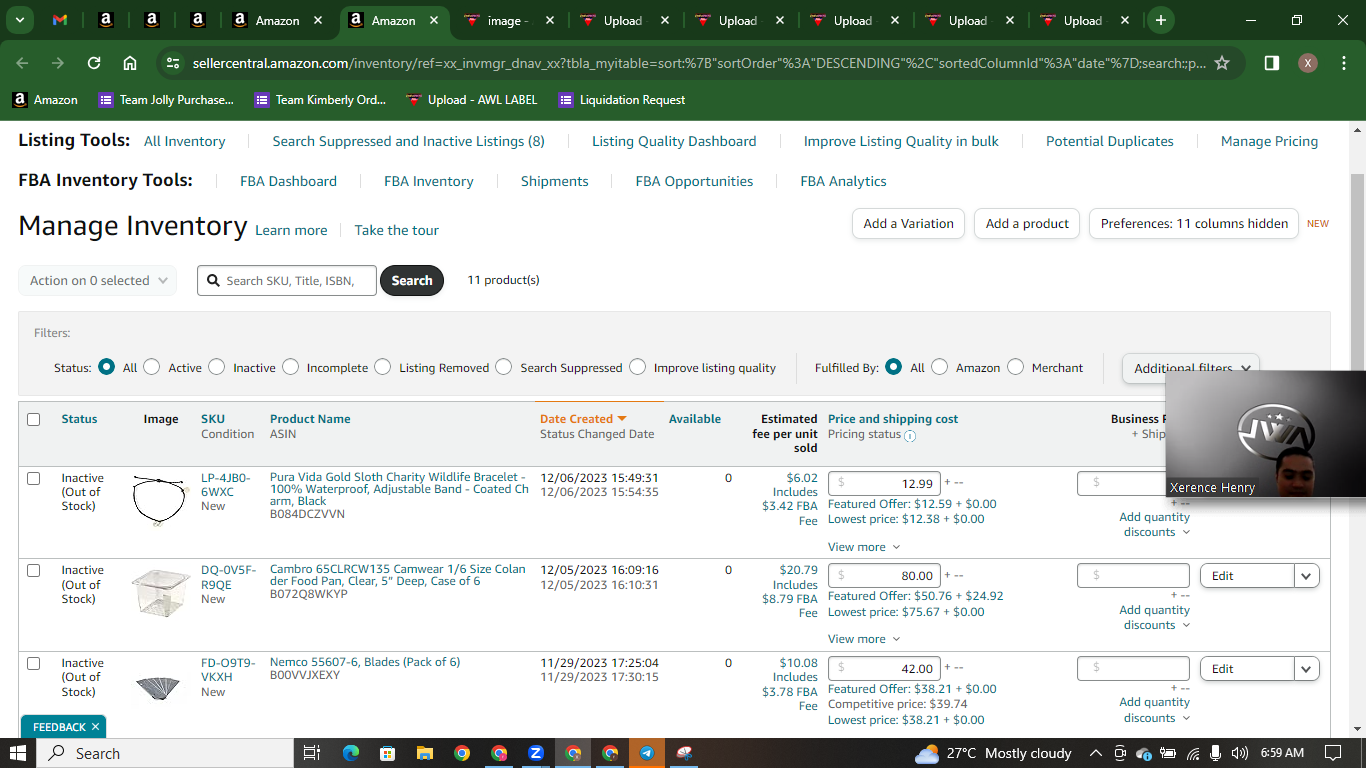Open the Chrome side panel icon
This screenshot has width=1366, height=768.
(x=1271, y=63)
